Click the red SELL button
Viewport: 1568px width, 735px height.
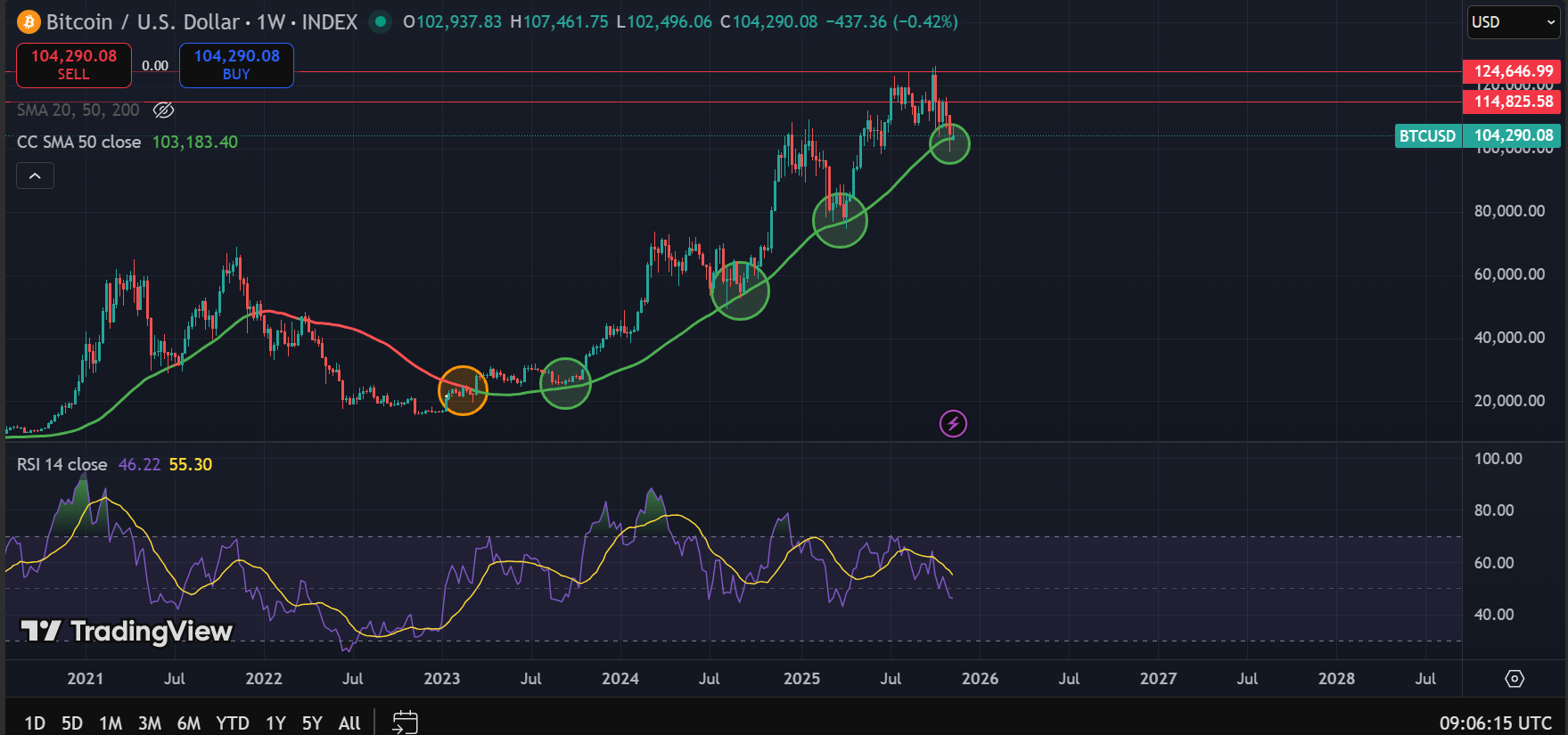click(x=74, y=65)
